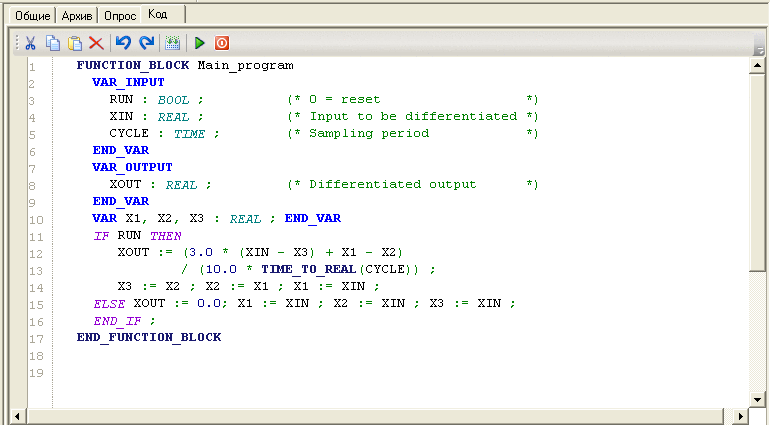The width and height of the screenshot is (770, 426).
Task: Switch to the Общие tab
Action: coord(32,16)
